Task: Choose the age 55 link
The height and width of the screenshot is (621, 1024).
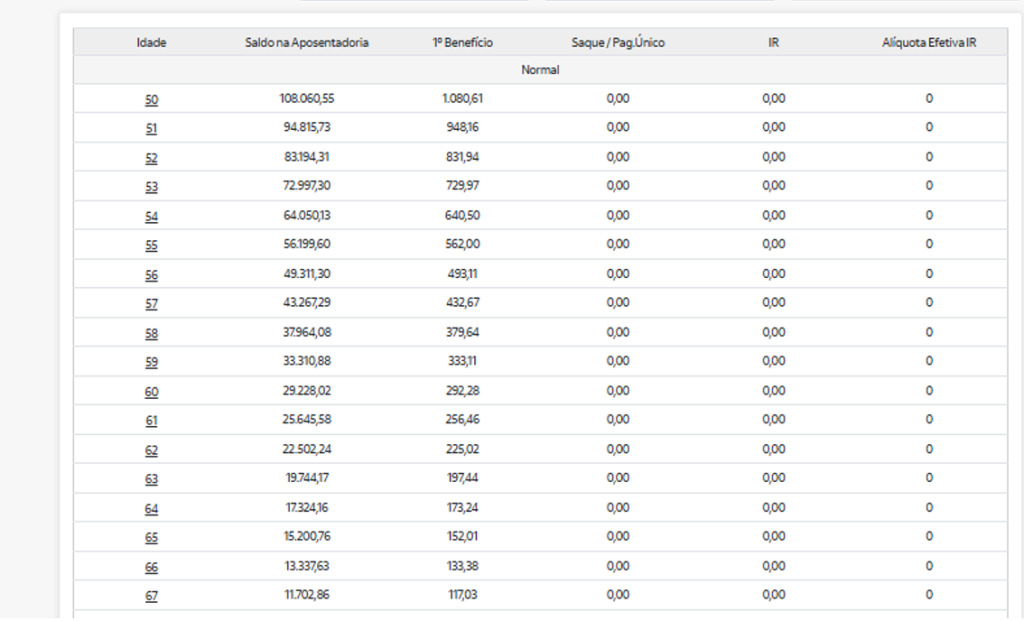Action: (151, 246)
